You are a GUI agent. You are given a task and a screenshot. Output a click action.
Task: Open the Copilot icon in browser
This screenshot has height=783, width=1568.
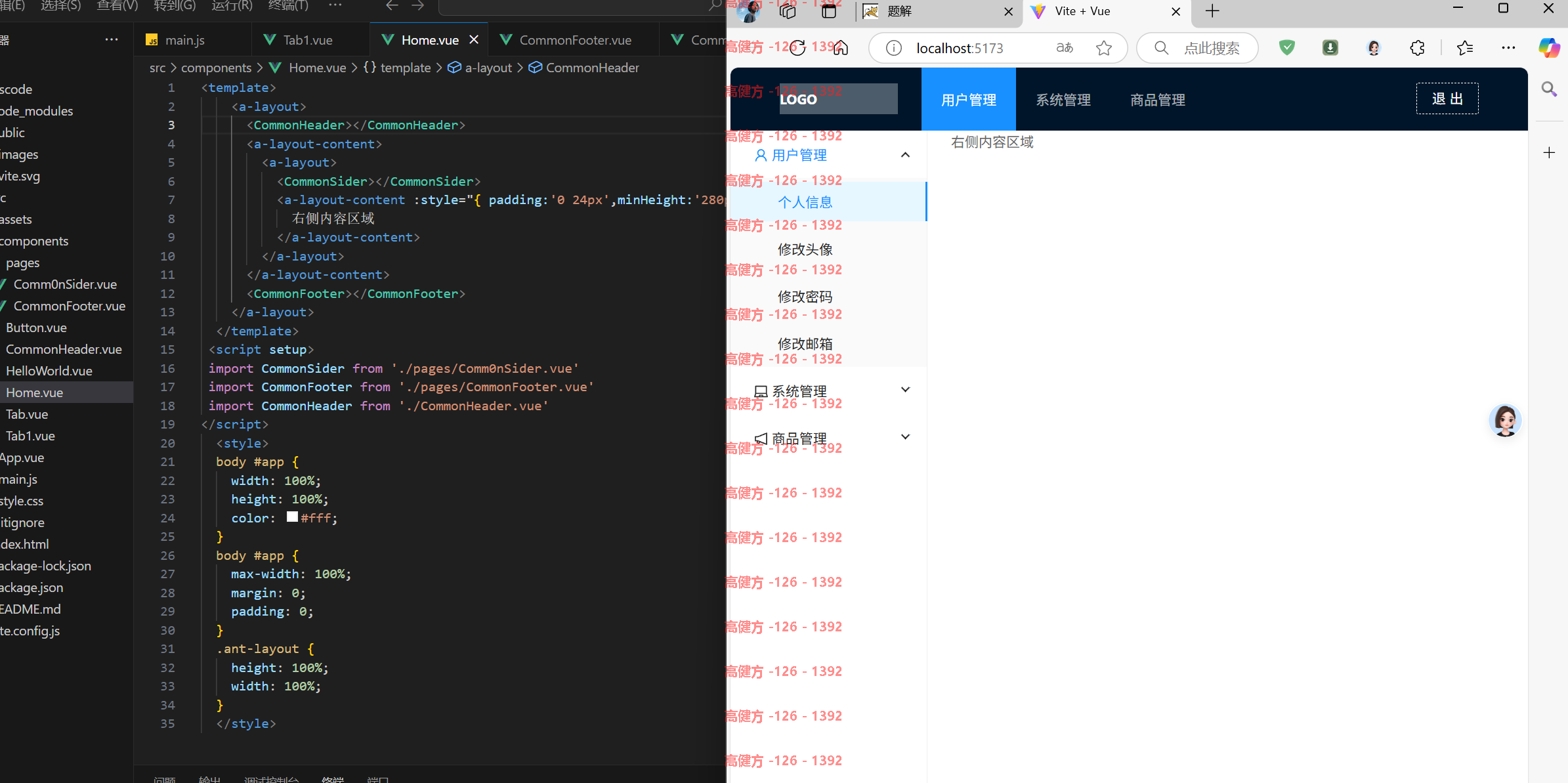tap(1549, 48)
